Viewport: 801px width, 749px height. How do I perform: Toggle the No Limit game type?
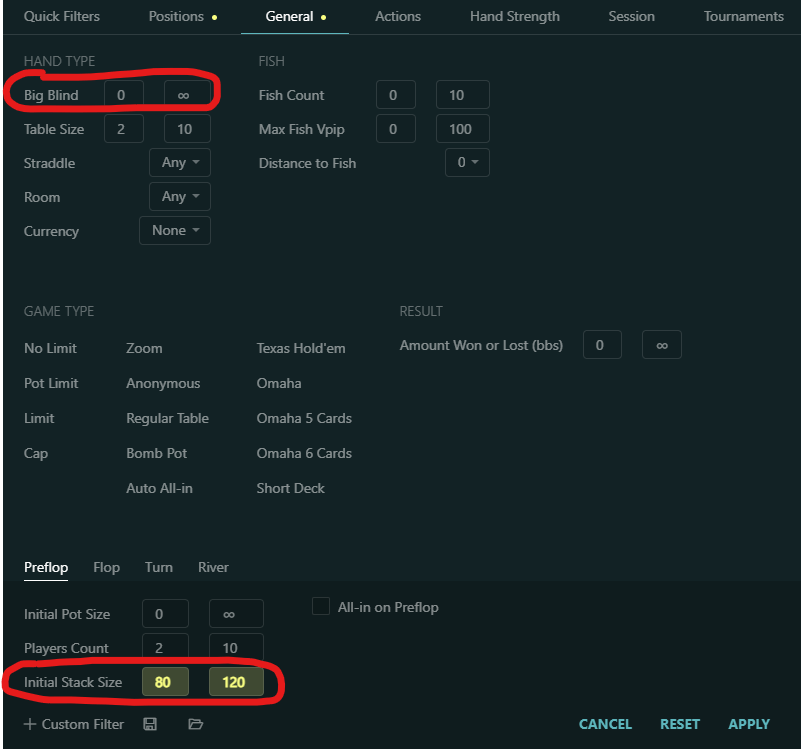tap(50, 348)
